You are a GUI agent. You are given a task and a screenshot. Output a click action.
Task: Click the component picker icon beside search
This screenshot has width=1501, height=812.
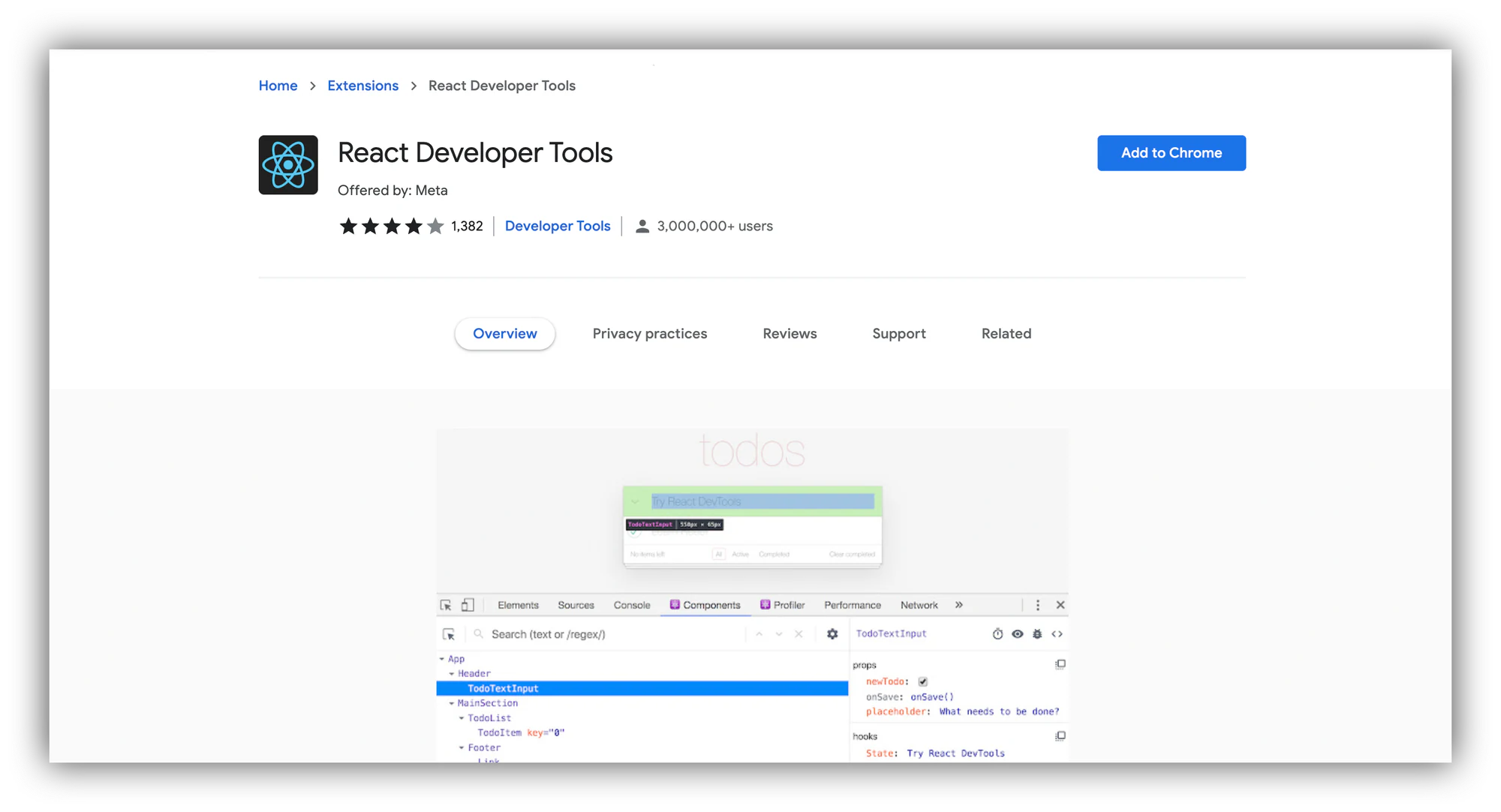pos(449,634)
